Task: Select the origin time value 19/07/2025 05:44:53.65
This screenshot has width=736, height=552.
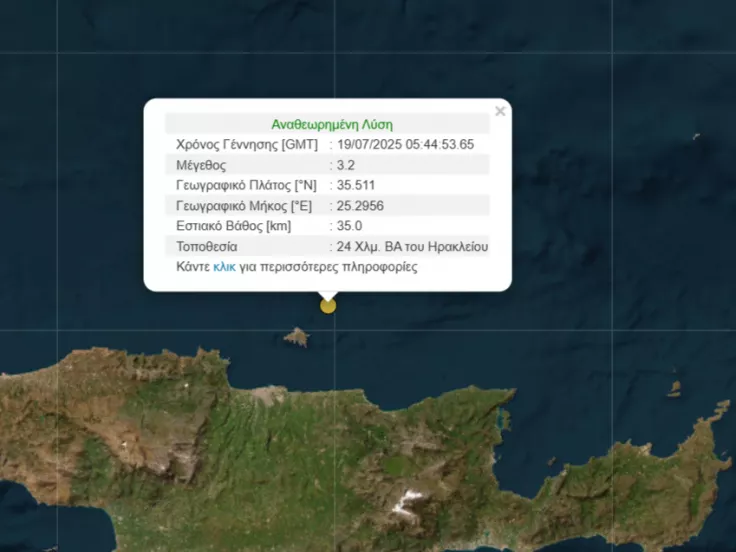Action: 406,145
